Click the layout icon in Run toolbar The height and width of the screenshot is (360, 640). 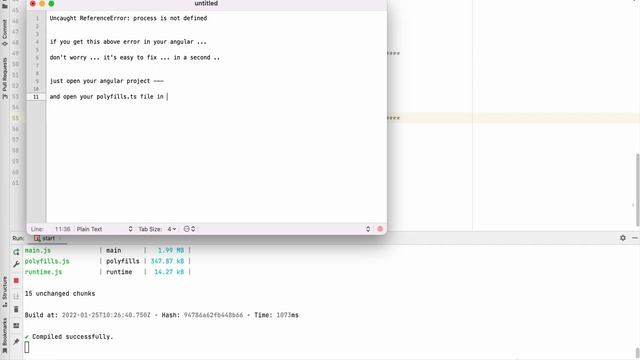coord(16,325)
